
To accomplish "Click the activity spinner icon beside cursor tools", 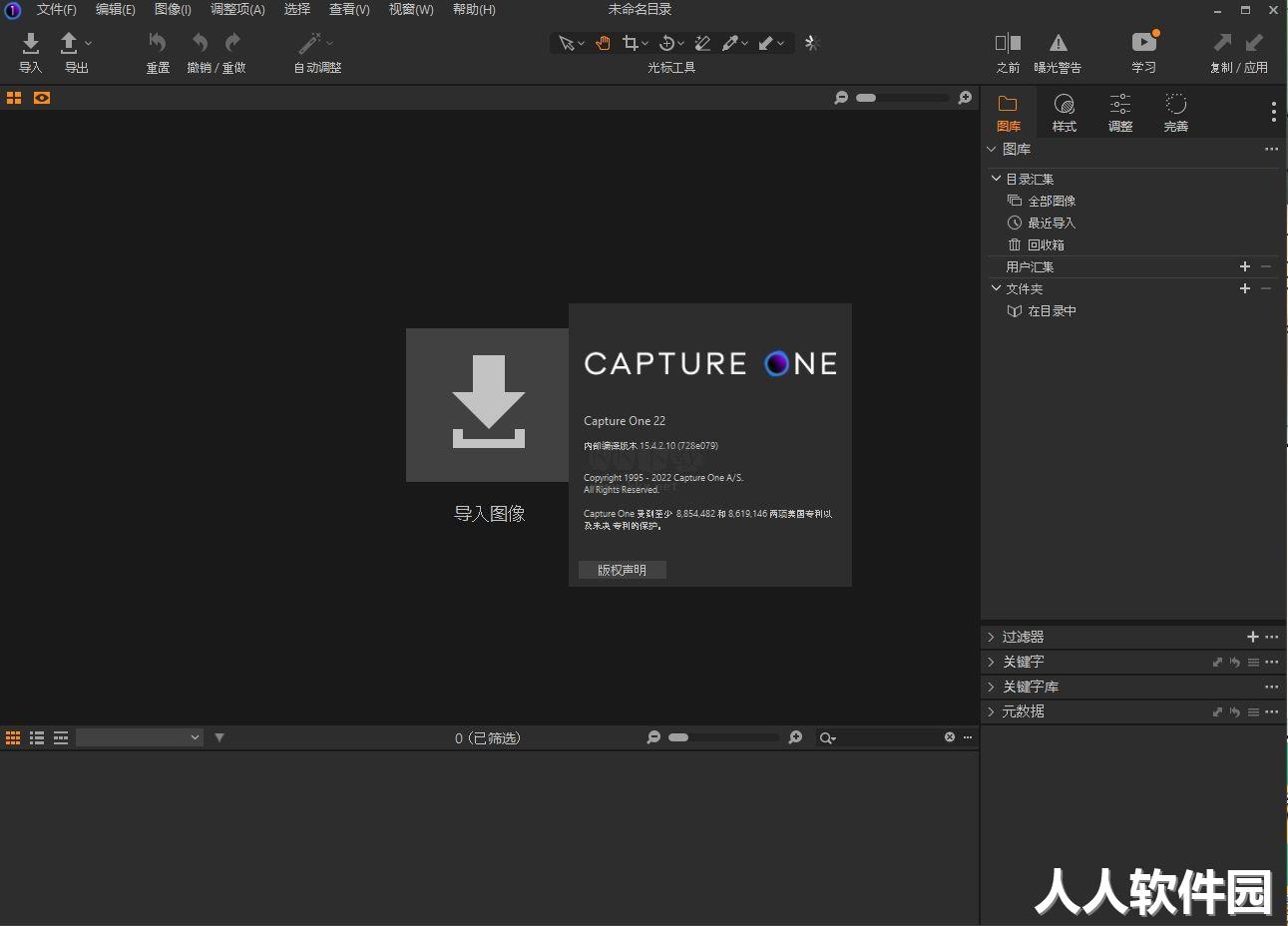I will tap(812, 43).
